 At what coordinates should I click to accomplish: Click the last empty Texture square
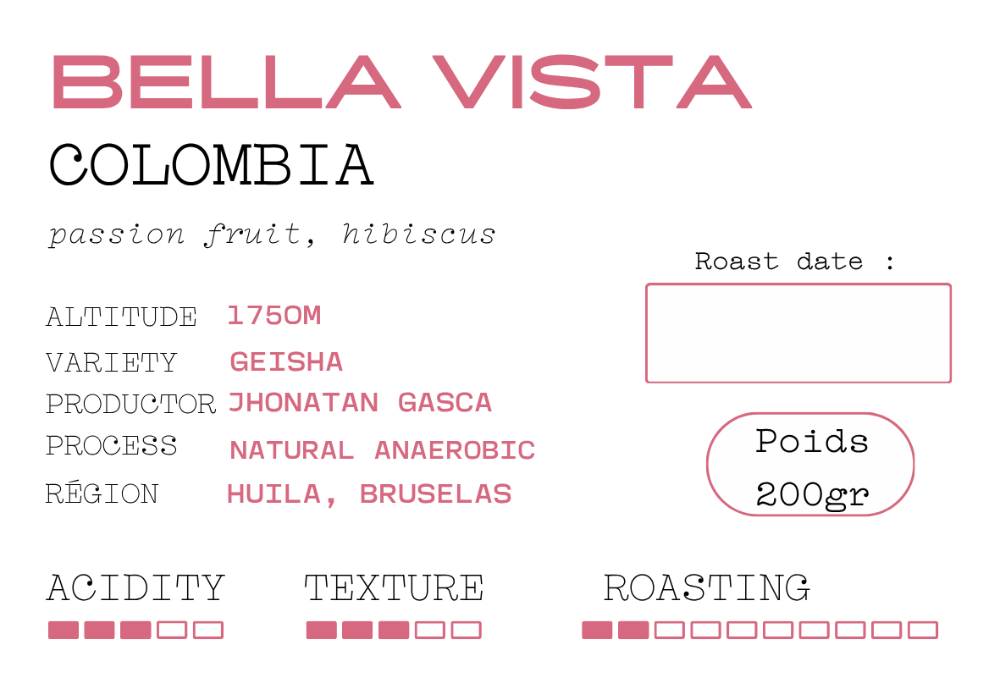[466, 630]
